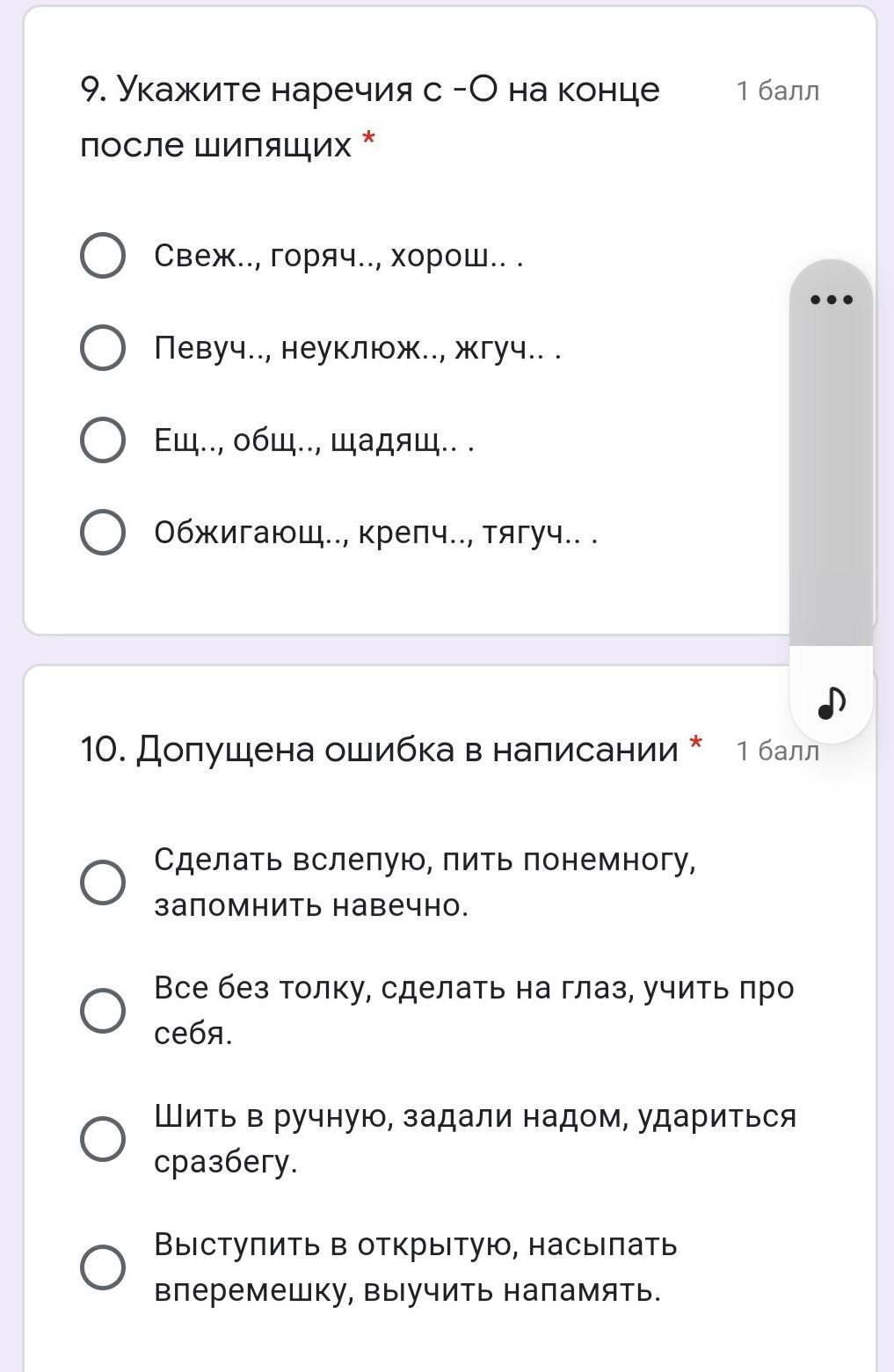
Task: Choose the answer 'Певуч.., неуклюж.., жгуч..'
Action: coord(103,348)
